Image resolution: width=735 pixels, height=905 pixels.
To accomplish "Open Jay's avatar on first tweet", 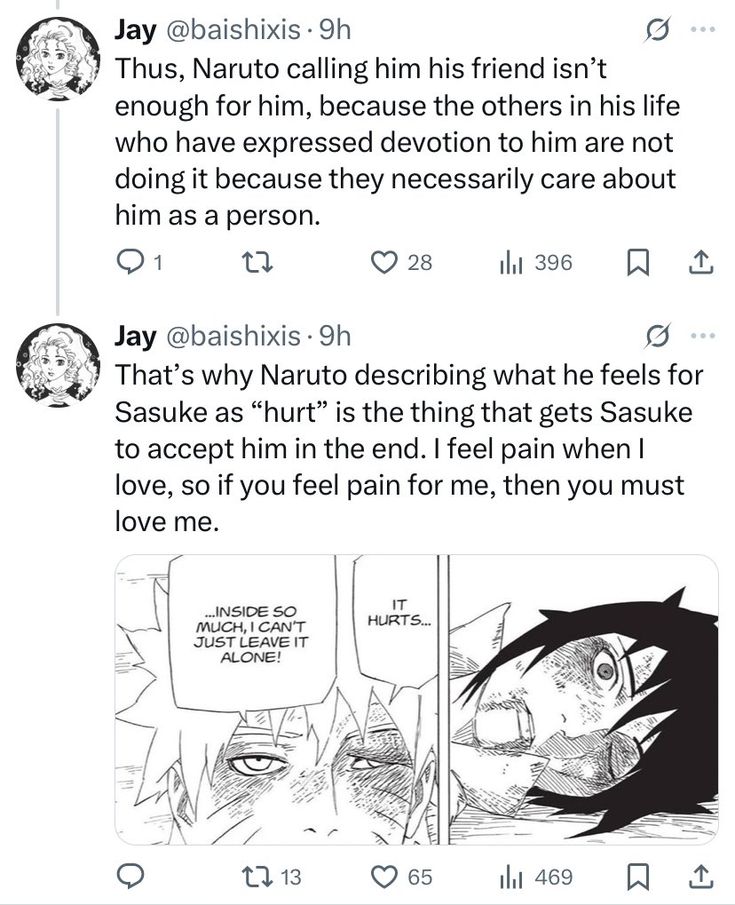I will pos(59,60).
